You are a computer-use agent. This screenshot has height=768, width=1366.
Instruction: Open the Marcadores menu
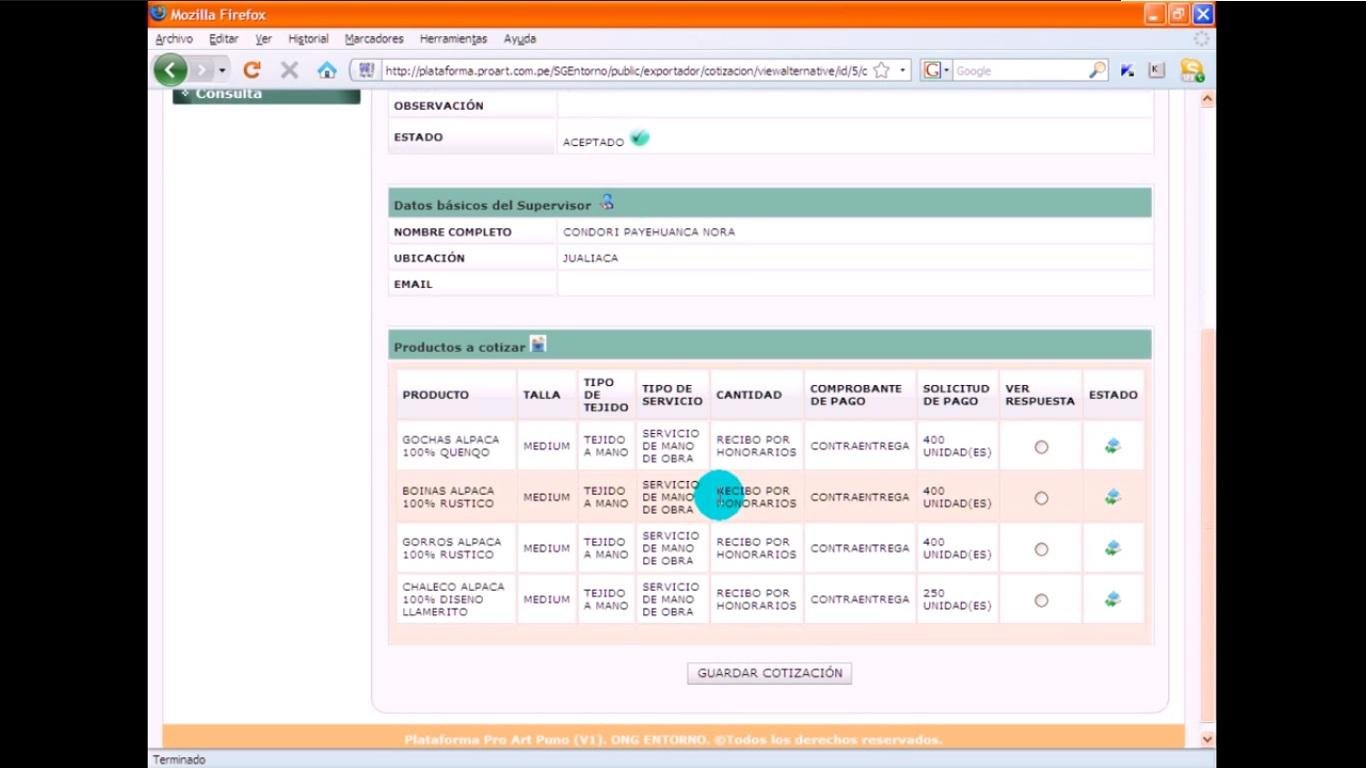[x=373, y=38]
